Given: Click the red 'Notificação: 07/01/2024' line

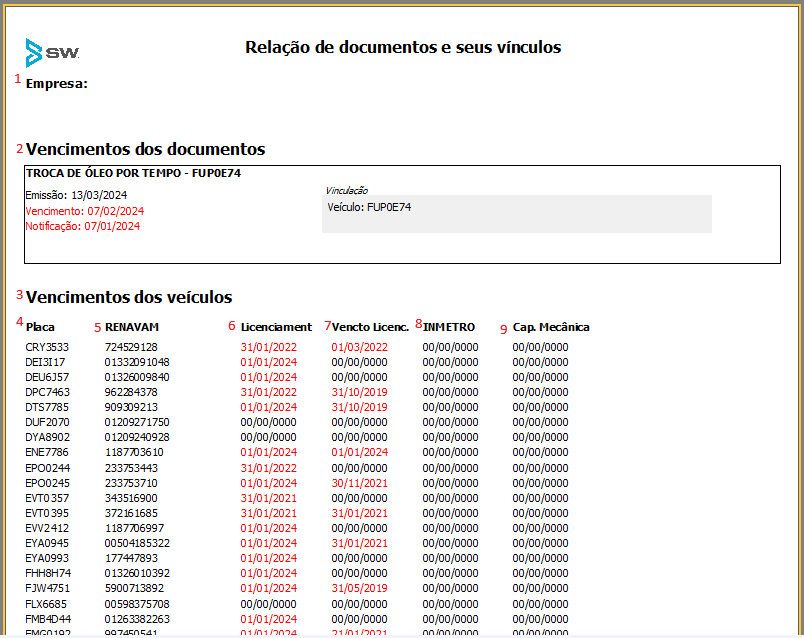Looking at the screenshot, I should [83, 226].
